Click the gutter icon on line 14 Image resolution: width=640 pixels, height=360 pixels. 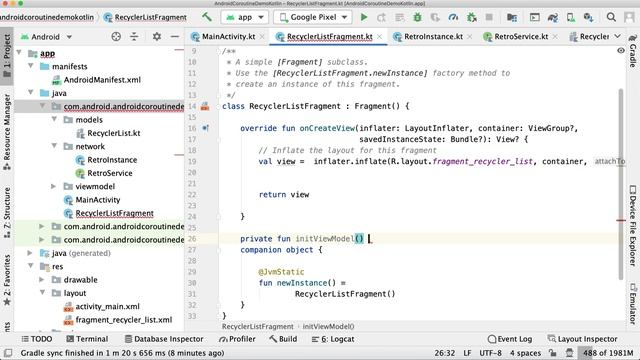click(205, 107)
